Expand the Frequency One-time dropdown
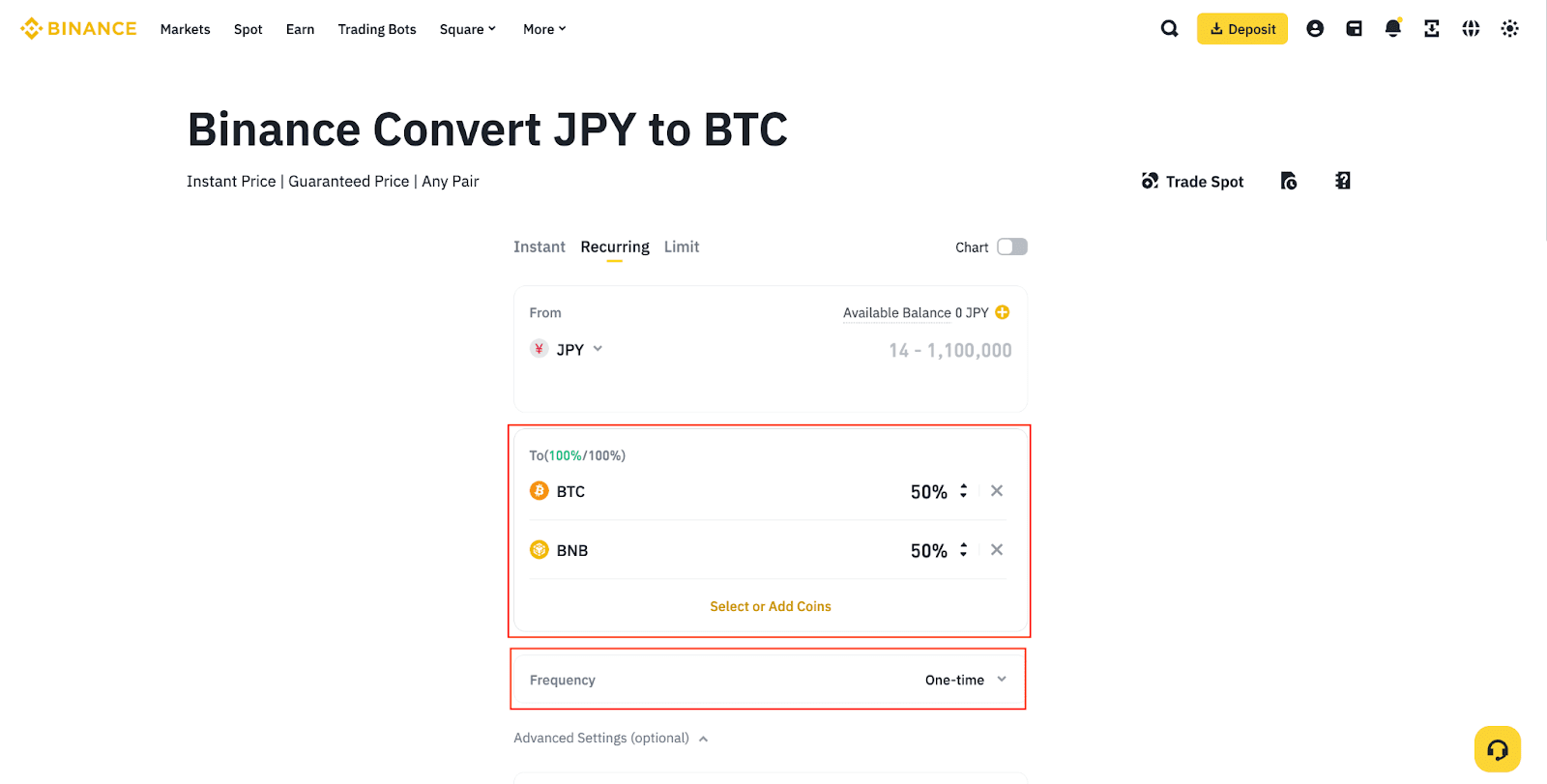Viewport: 1547px width, 784px height. pyautogui.click(x=965, y=680)
